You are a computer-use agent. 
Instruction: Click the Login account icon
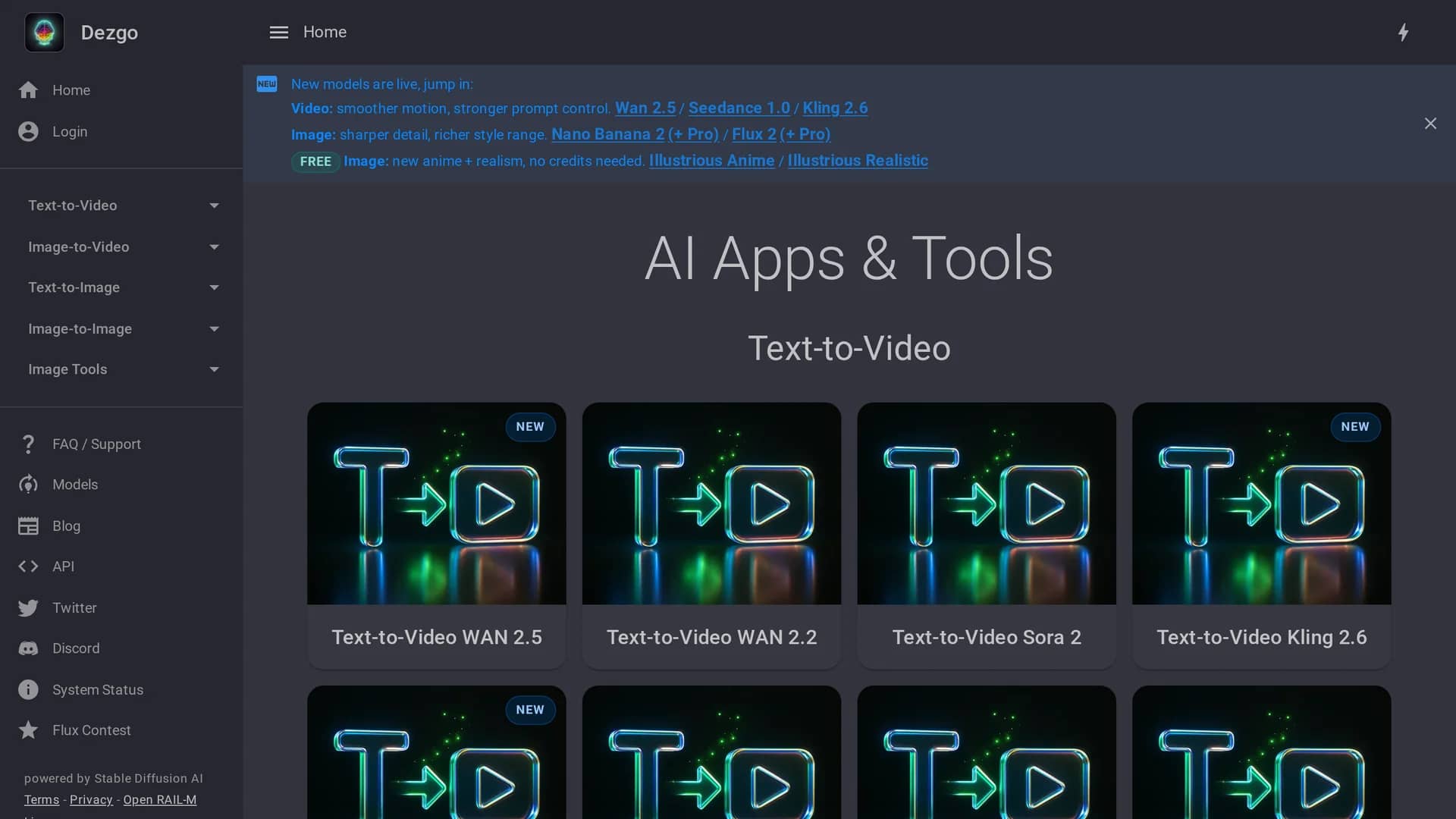point(28,131)
